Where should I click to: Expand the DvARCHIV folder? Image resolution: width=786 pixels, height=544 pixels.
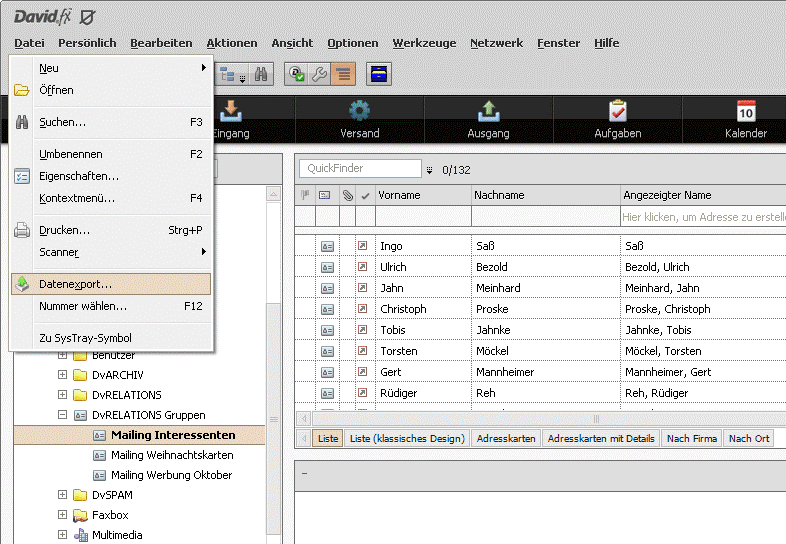[x=62, y=375]
